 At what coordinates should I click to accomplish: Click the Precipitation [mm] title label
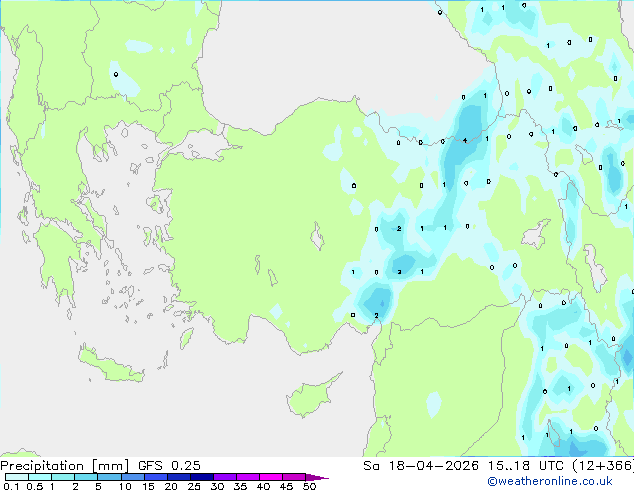click(64, 465)
